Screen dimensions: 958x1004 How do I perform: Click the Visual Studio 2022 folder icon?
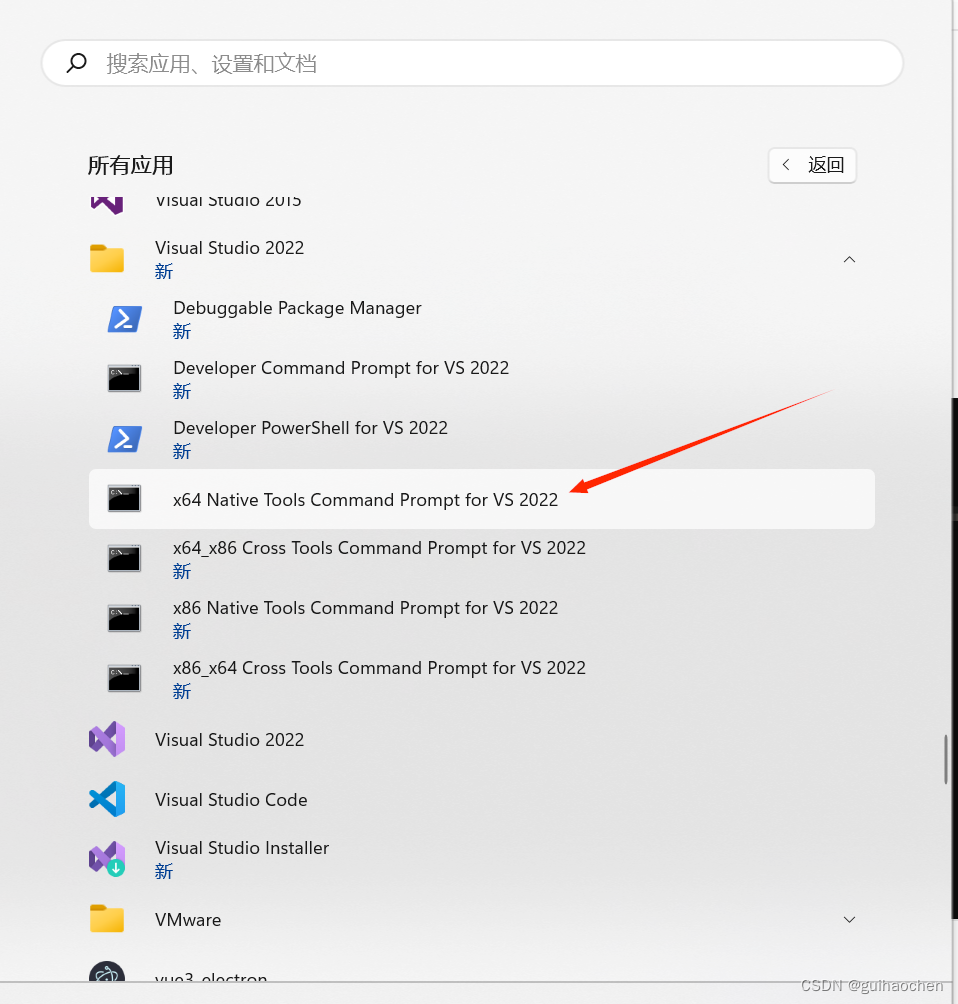click(107, 259)
